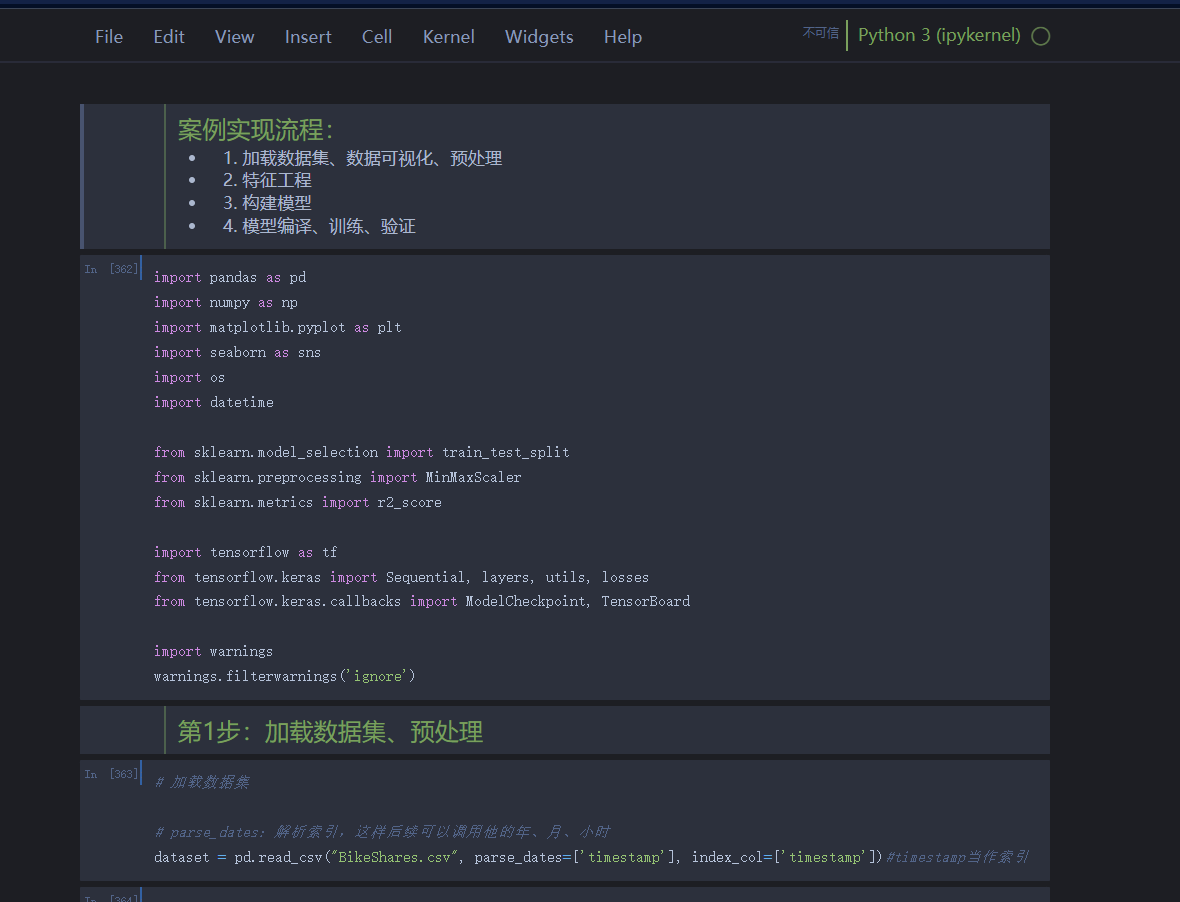The width and height of the screenshot is (1180, 902).
Task: Click the Sequential, layers, utils, losses import line
Action: coord(401,577)
